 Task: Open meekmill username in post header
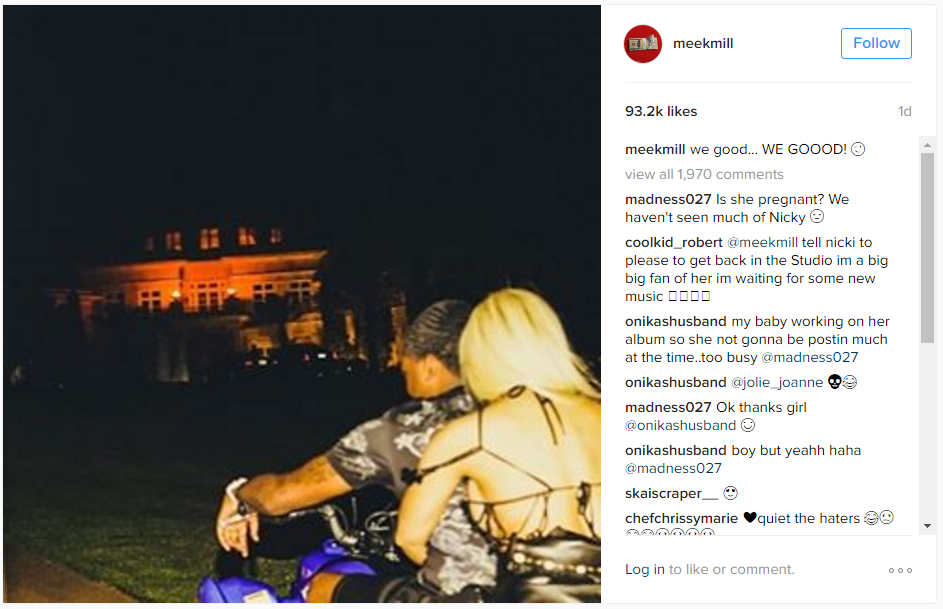pos(703,43)
